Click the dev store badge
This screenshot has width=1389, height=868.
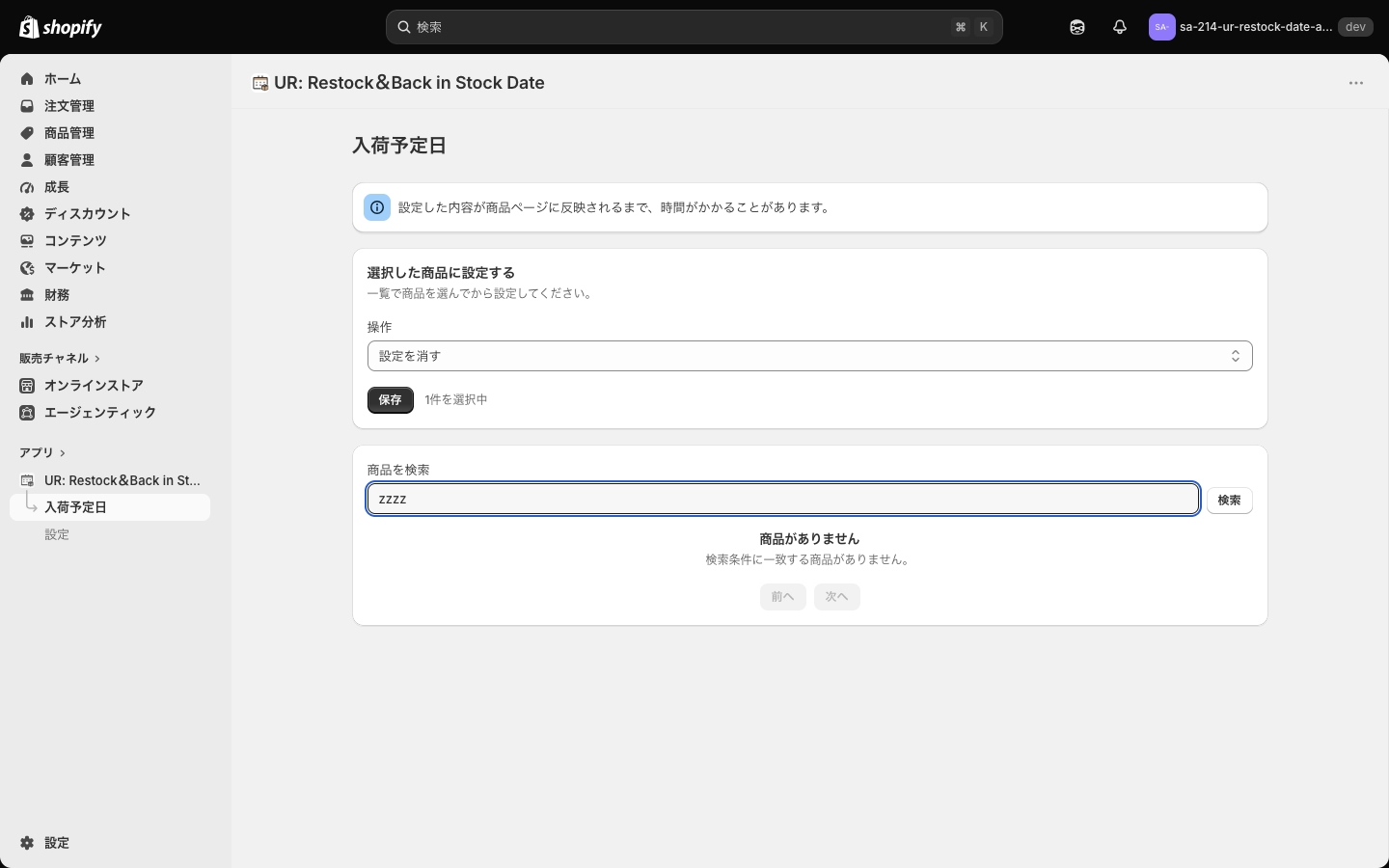[x=1355, y=27]
